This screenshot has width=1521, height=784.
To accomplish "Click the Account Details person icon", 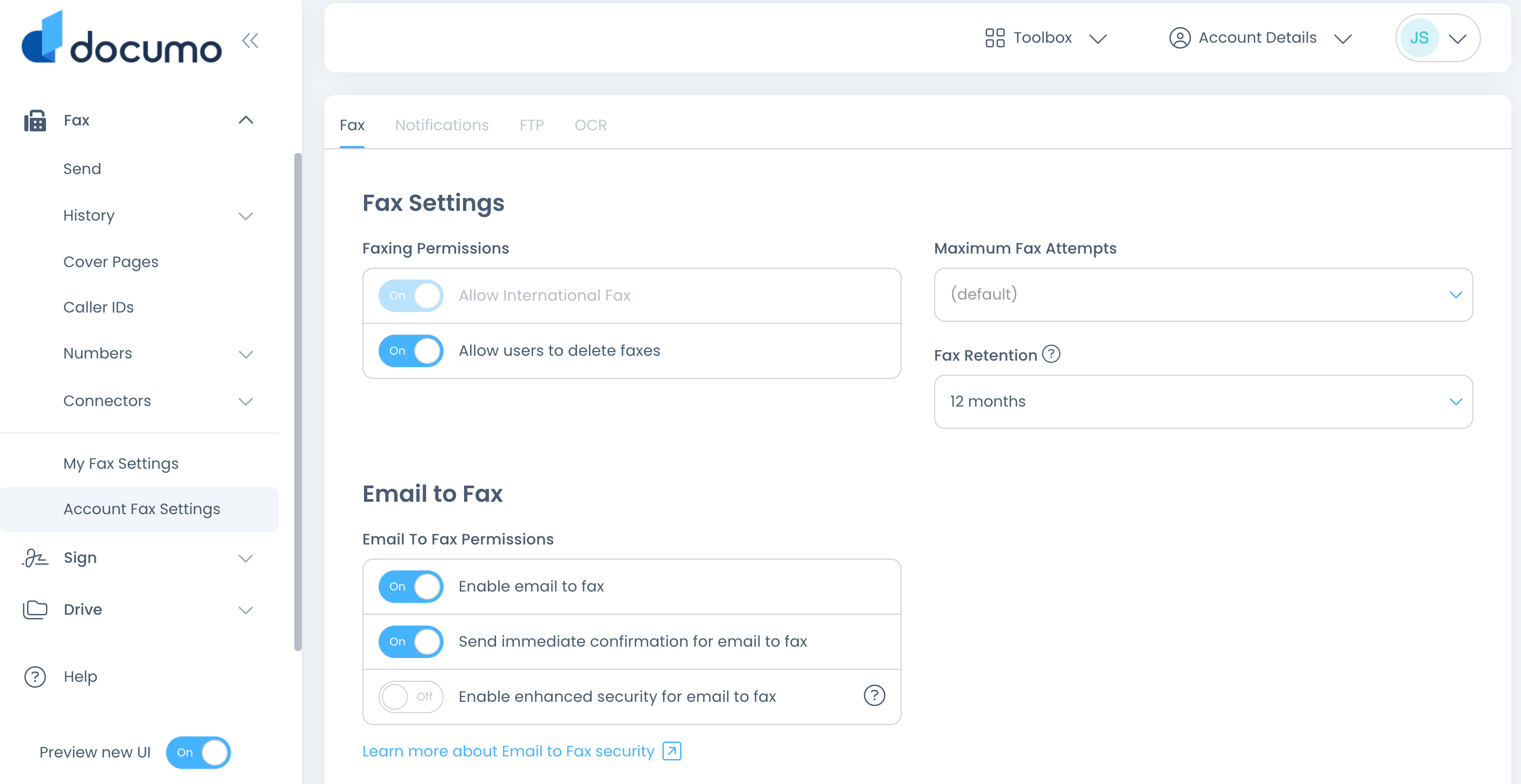I will pos(1180,37).
